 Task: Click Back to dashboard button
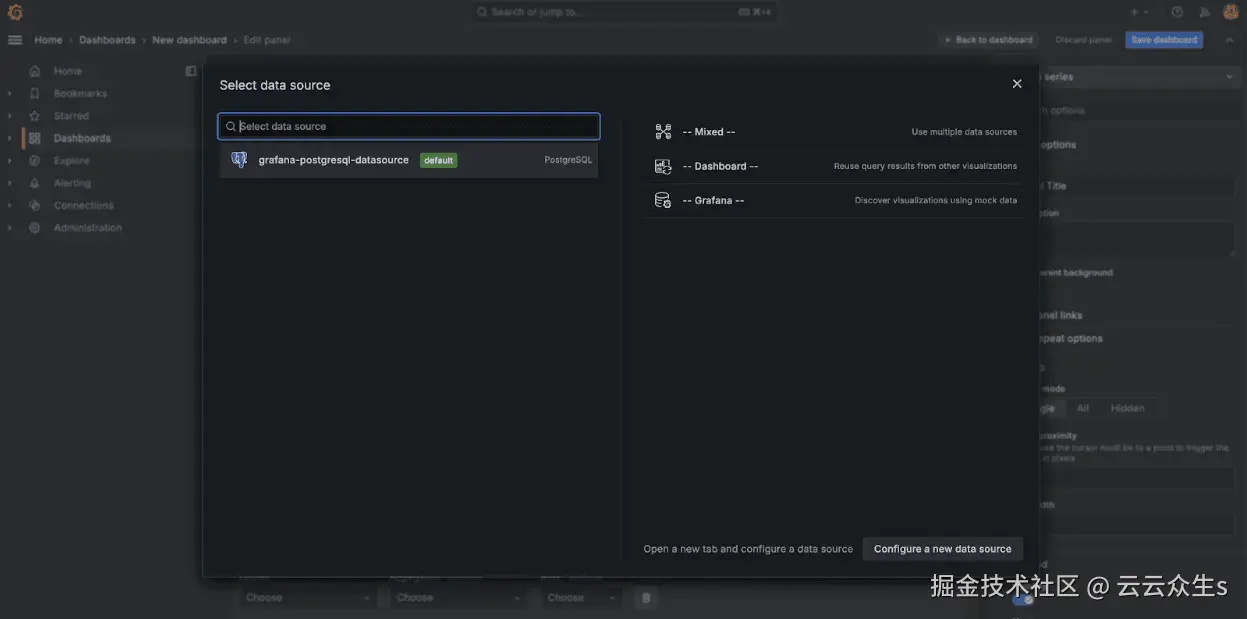tap(989, 40)
